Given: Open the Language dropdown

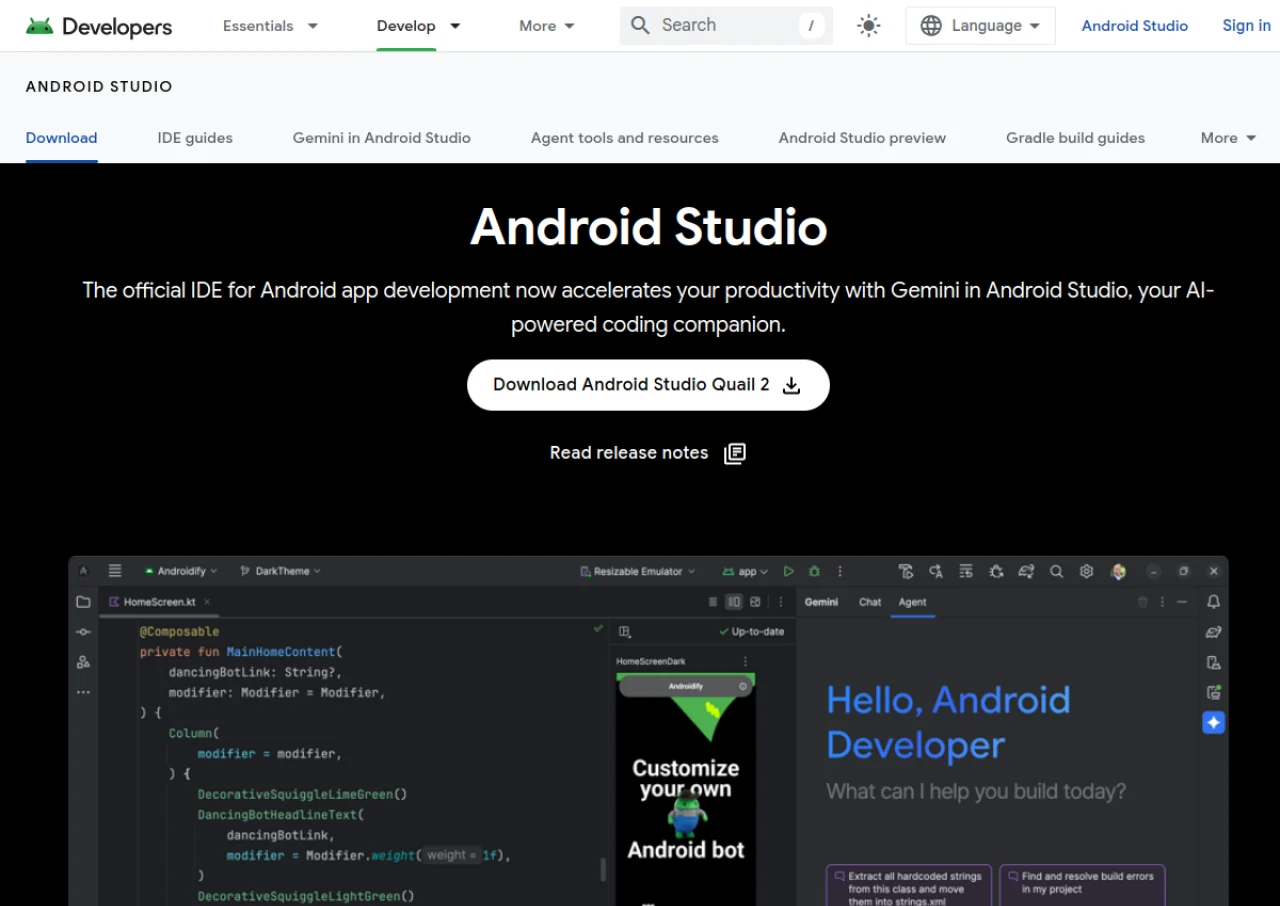Looking at the screenshot, I should pyautogui.click(x=980, y=26).
